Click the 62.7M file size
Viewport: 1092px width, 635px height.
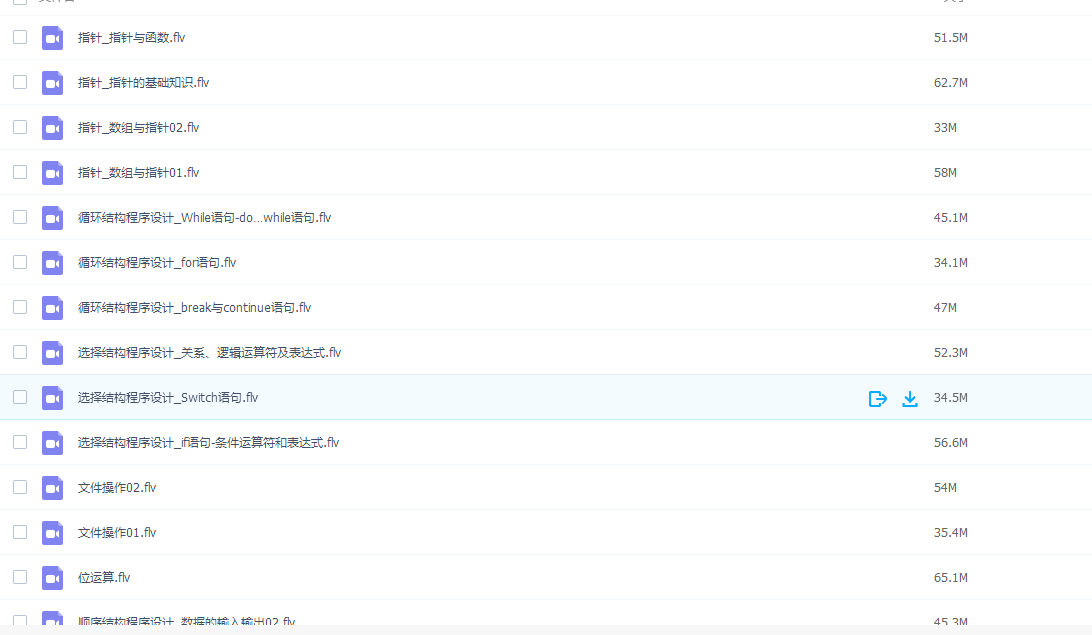click(x=951, y=83)
